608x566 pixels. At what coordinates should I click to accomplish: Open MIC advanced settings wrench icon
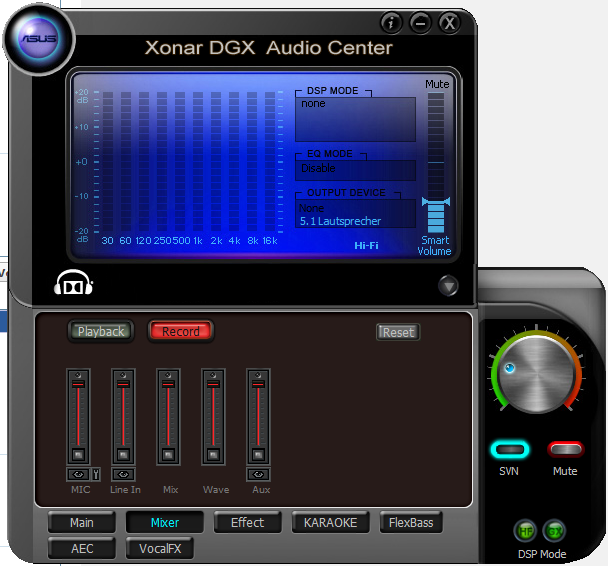coord(96,474)
